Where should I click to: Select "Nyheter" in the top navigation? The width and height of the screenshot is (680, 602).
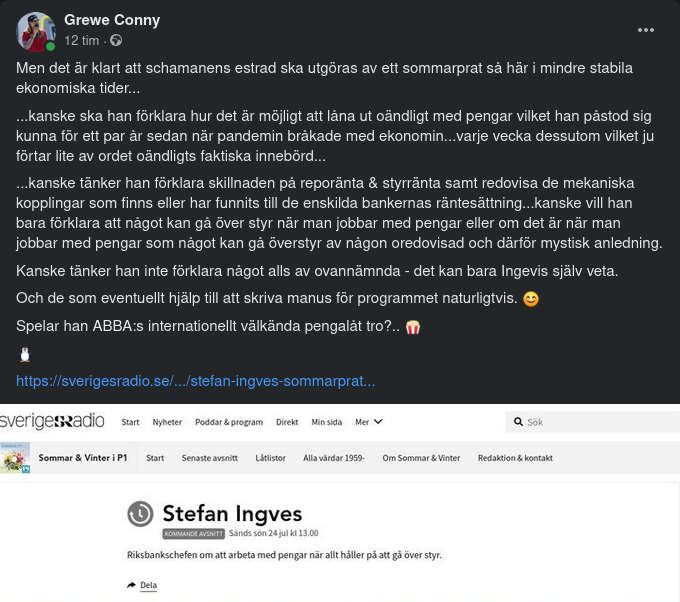click(167, 422)
